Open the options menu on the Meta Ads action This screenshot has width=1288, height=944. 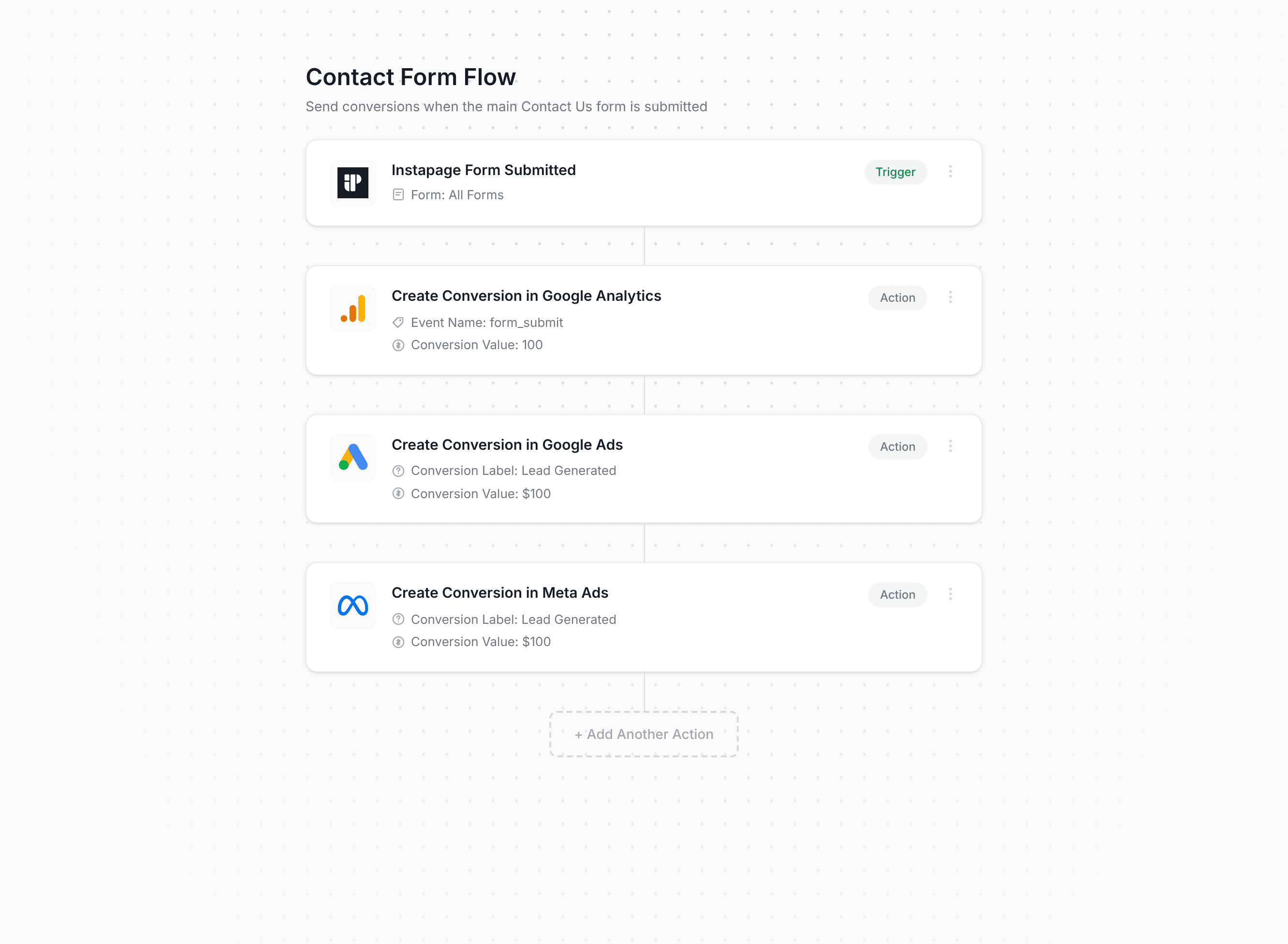[951, 594]
